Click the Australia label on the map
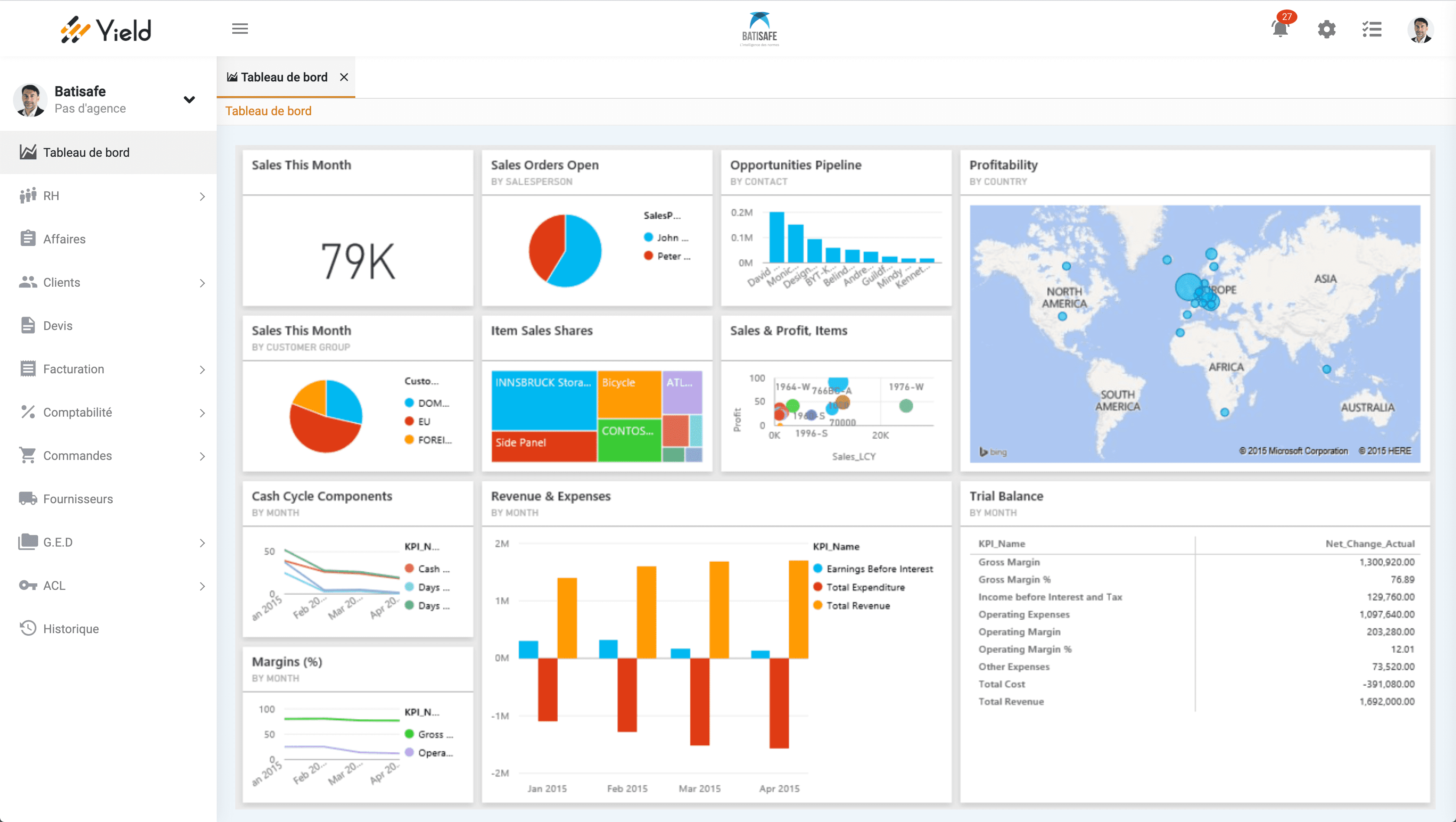 (x=1367, y=407)
